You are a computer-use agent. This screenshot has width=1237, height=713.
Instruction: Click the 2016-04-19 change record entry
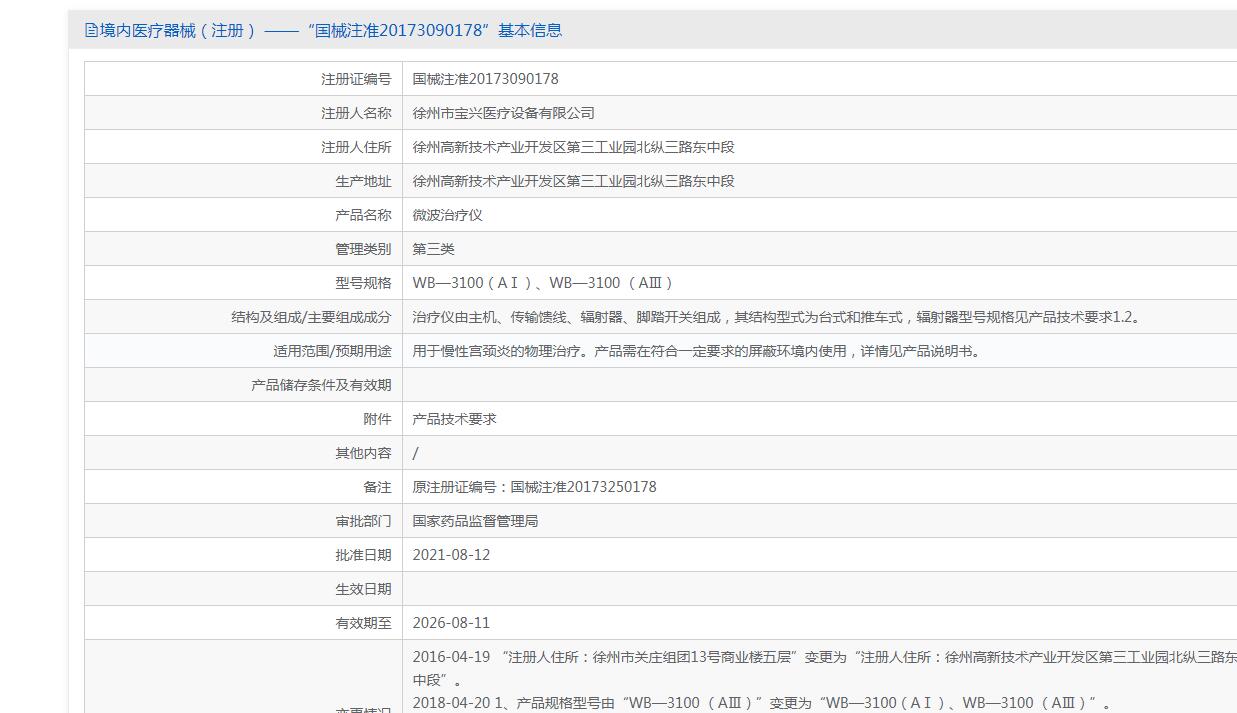click(x=825, y=668)
